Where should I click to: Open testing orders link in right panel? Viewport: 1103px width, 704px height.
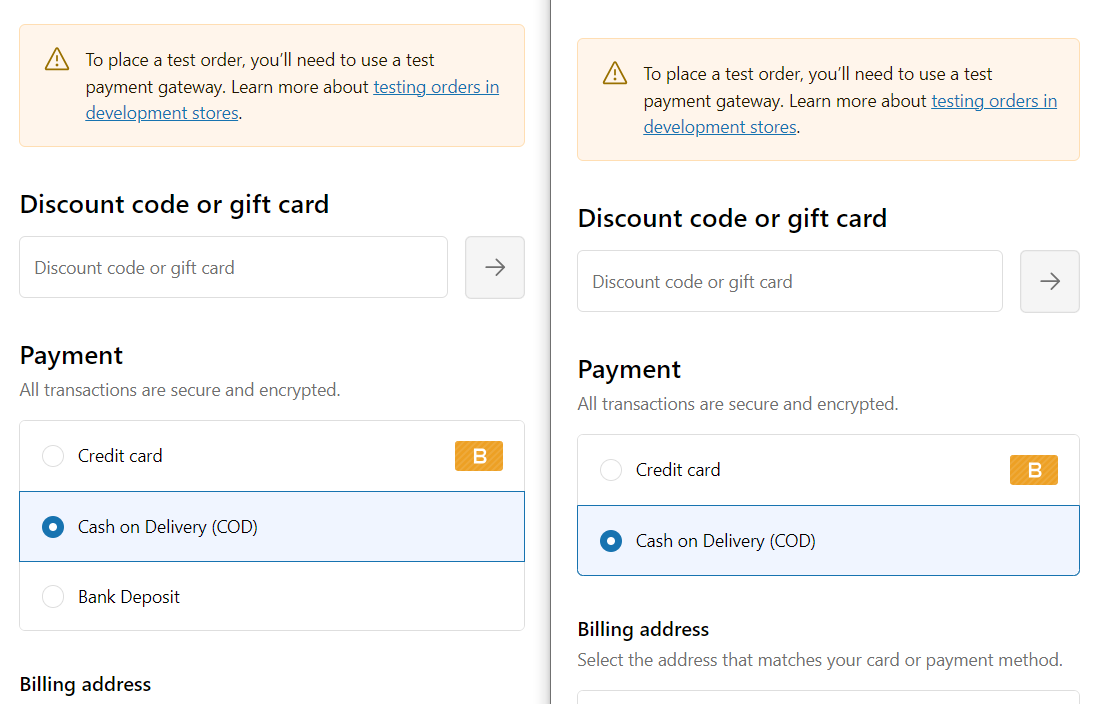pyautogui.click(x=994, y=101)
